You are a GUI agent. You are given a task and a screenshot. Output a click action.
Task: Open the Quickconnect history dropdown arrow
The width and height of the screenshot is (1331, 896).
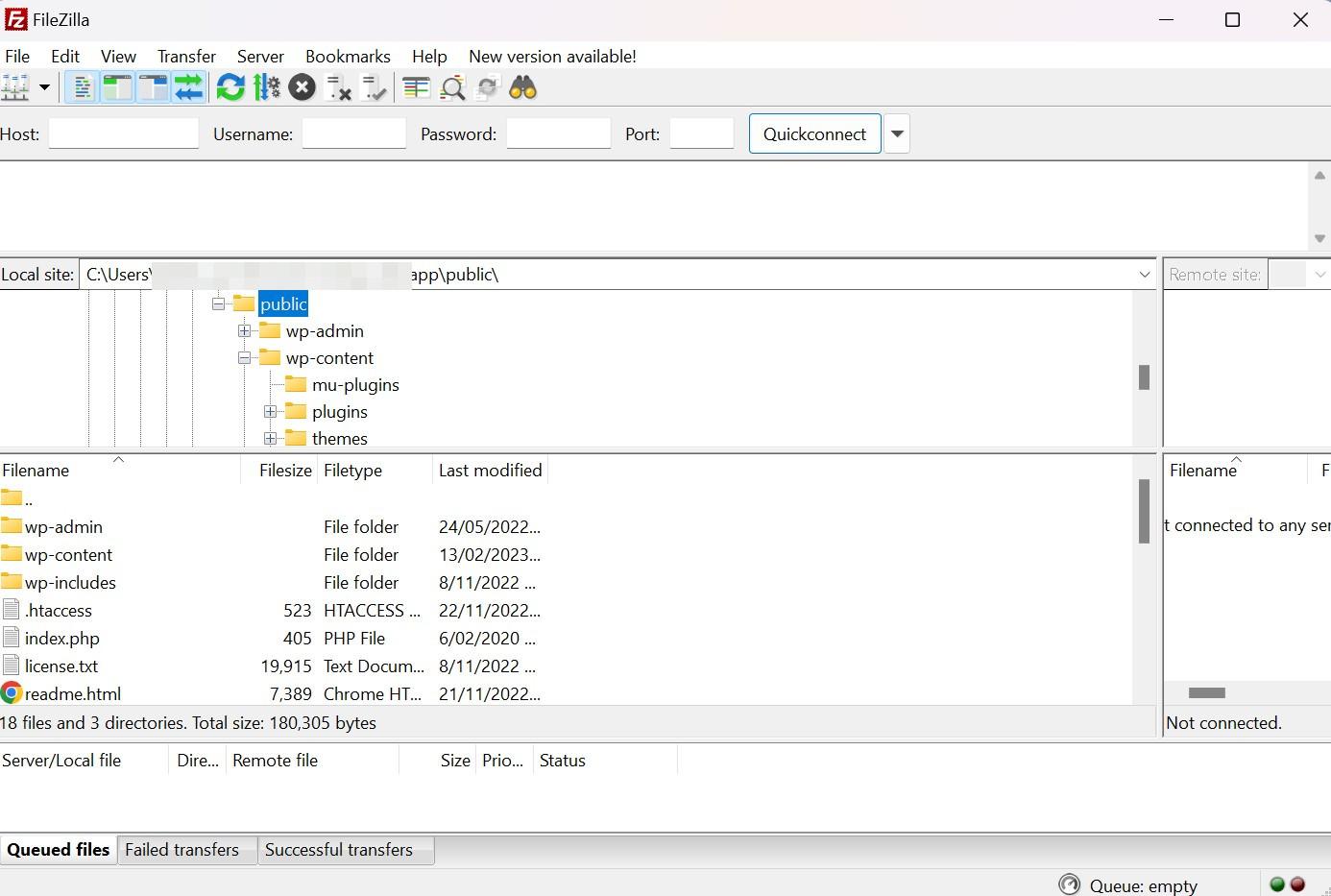[897, 133]
